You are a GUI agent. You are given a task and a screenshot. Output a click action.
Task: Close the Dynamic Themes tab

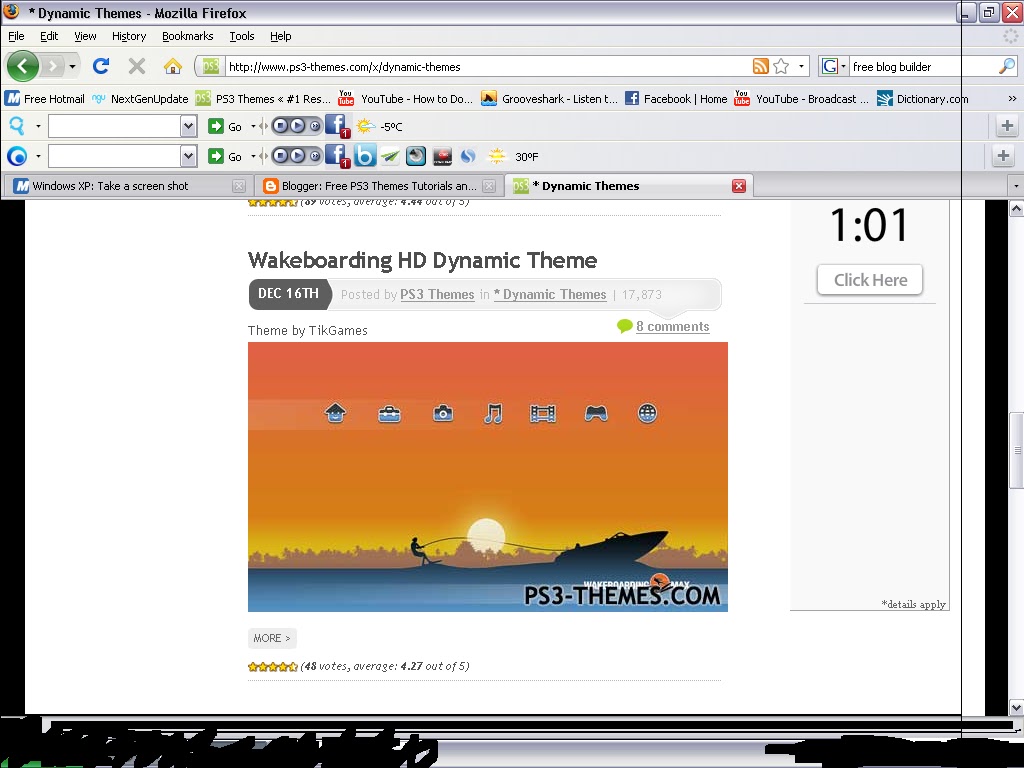(739, 186)
